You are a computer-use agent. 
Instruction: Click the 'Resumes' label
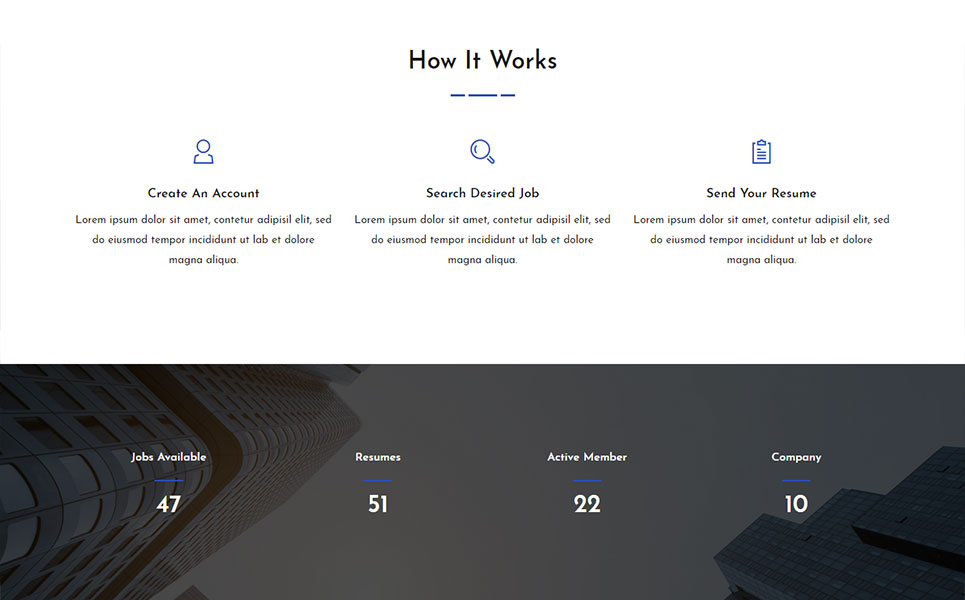tap(378, 457)
